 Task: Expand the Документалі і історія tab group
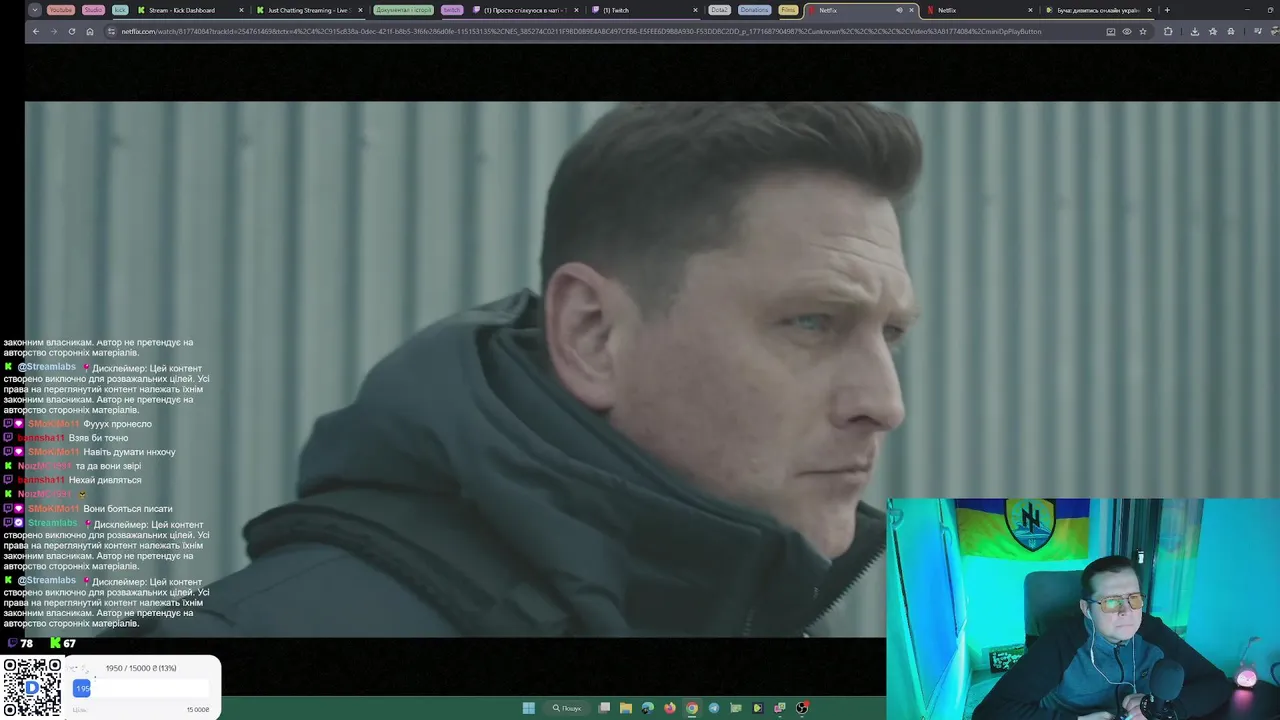pos(404,10)
